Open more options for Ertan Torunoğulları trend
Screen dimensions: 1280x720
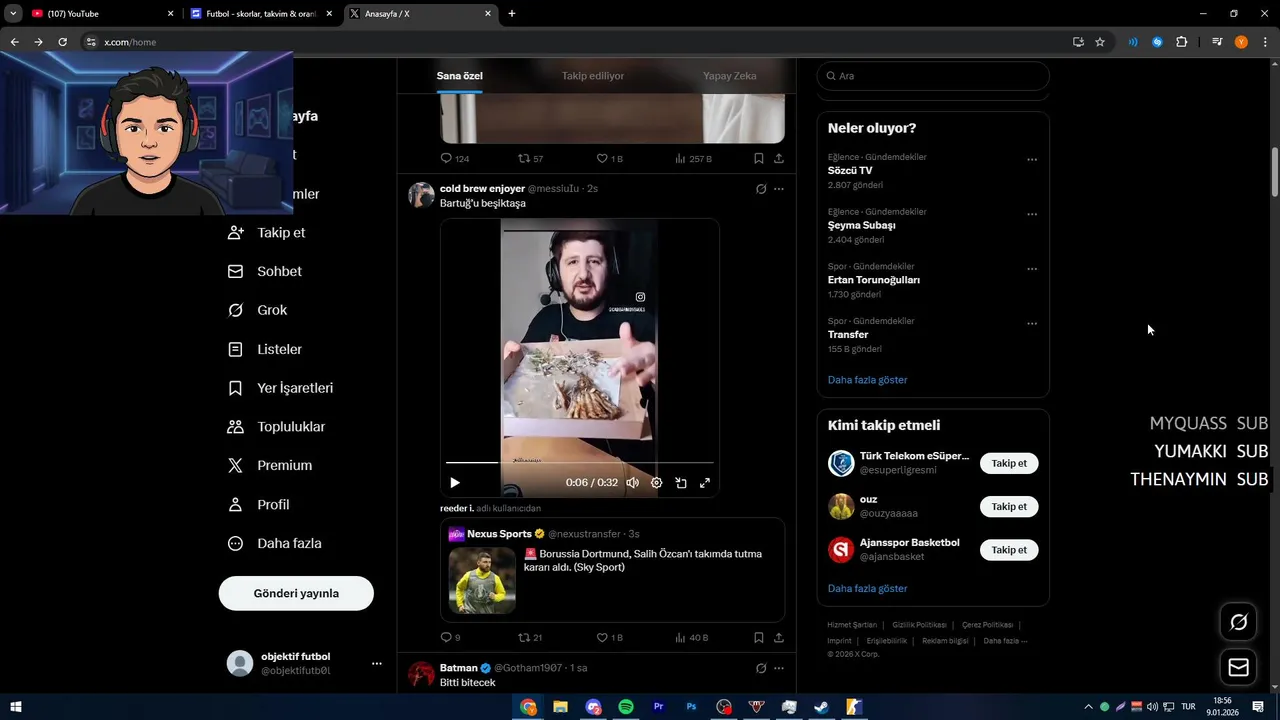(1032, 269)
